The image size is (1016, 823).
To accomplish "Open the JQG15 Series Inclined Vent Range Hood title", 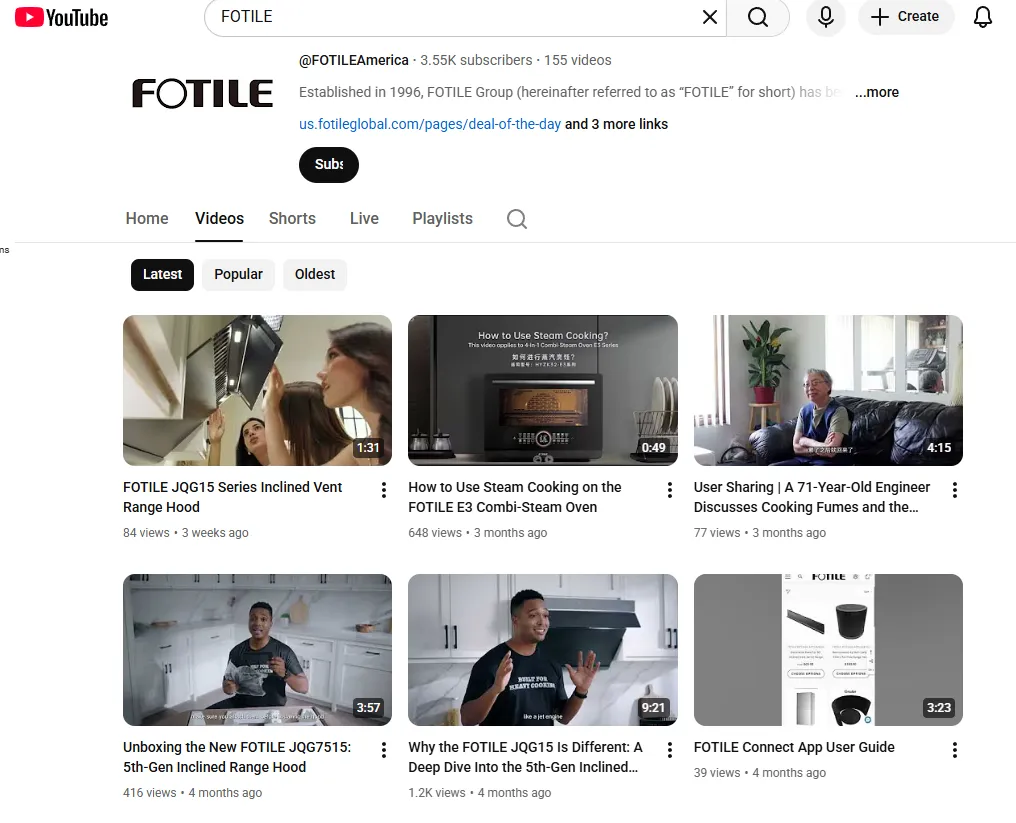I will (x=233, y=497).
